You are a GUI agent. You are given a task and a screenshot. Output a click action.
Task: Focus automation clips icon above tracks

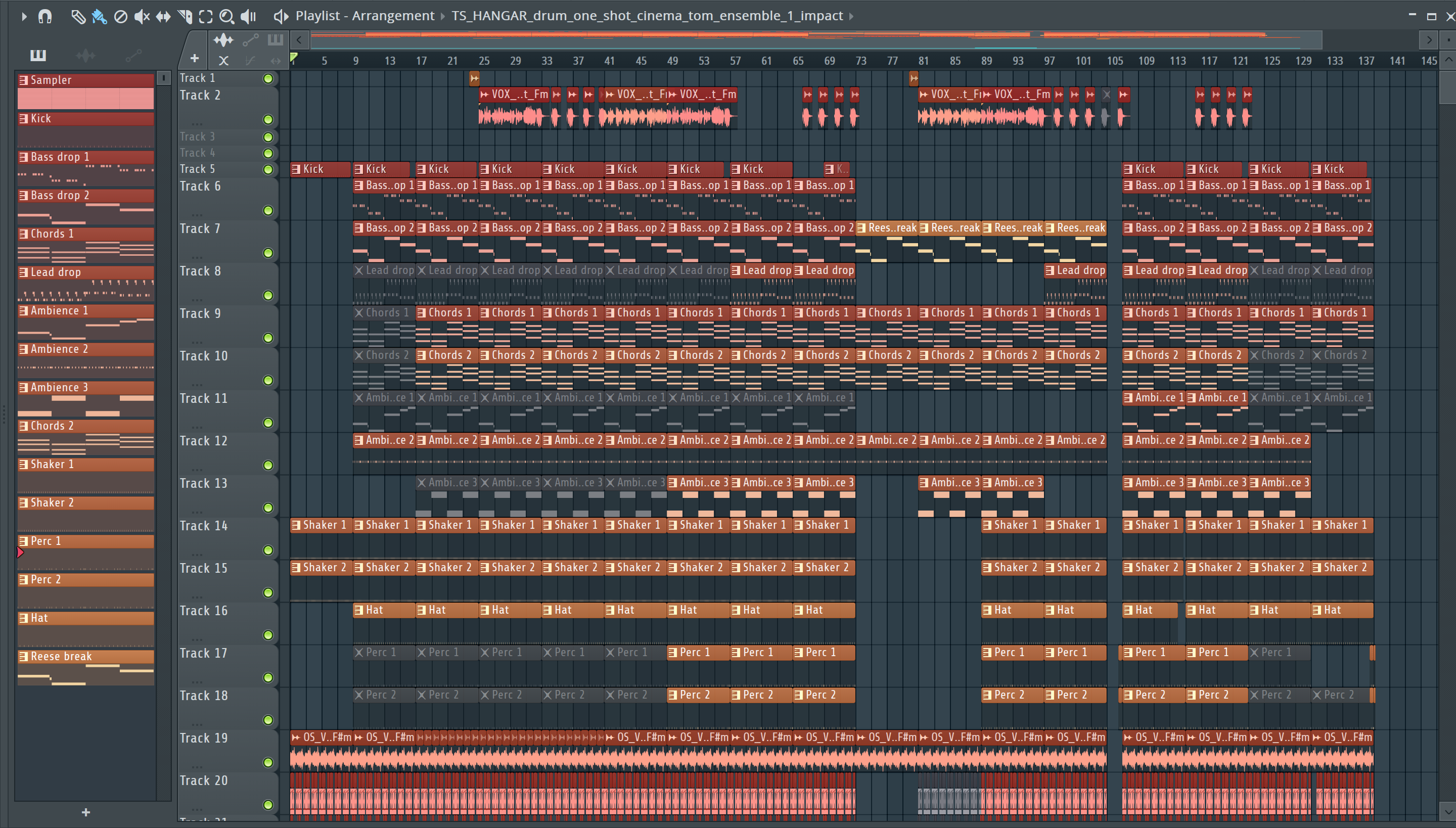point(250,40)
